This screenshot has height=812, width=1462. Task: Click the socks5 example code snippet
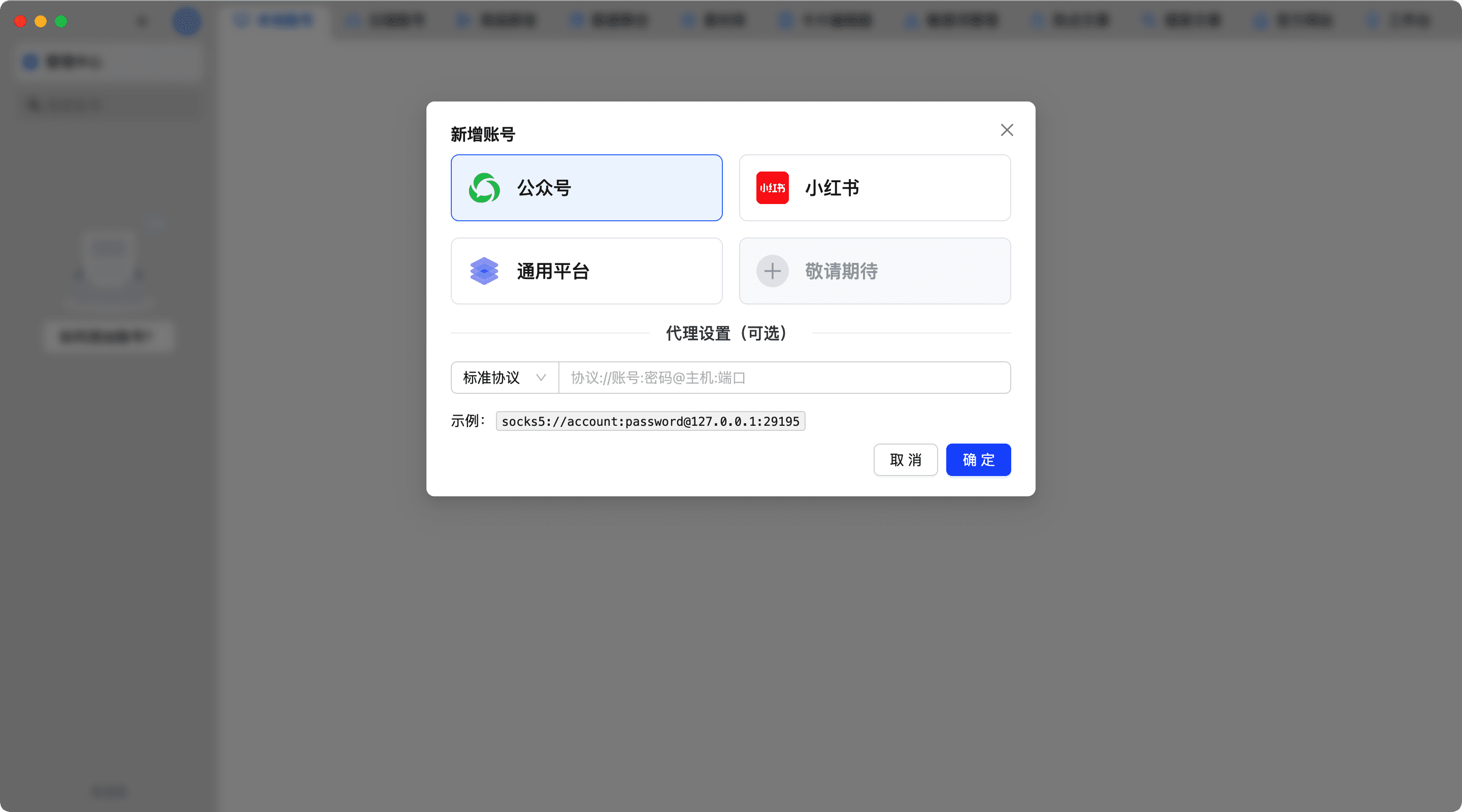pos(650,421)
